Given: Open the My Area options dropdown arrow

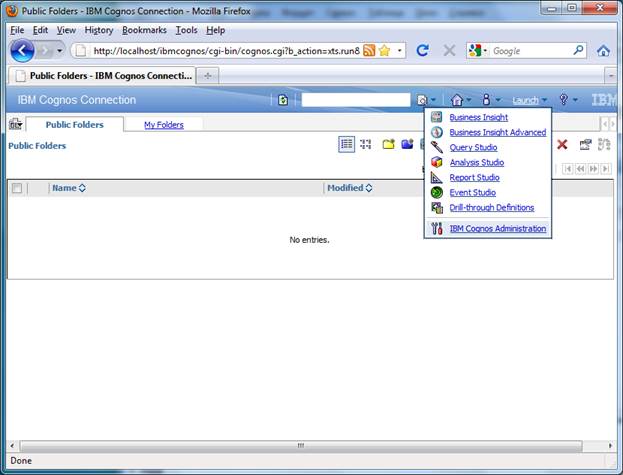Looking at the screenshot, I should (x=498, y=100).
